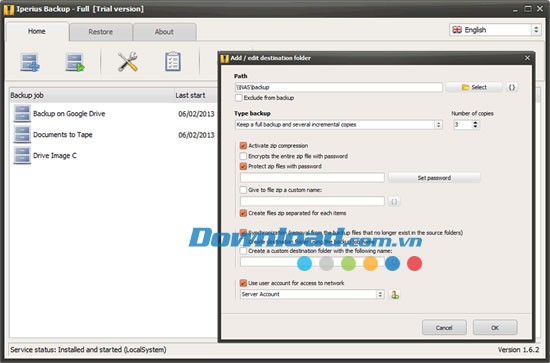Viewport: 550px width, 363px height.
Task: Switch to the Home tab
Action: [x=37, y=31]
